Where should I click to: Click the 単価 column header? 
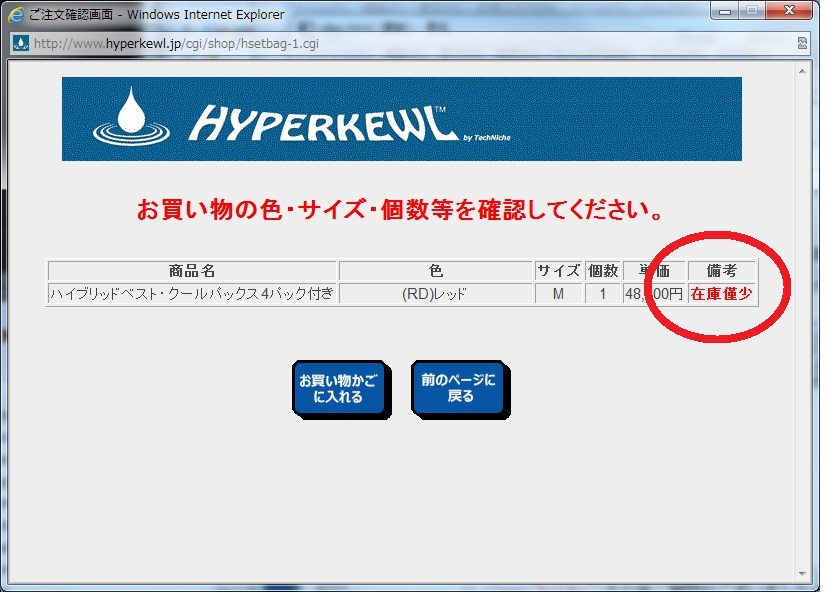[x=654, y=271]
